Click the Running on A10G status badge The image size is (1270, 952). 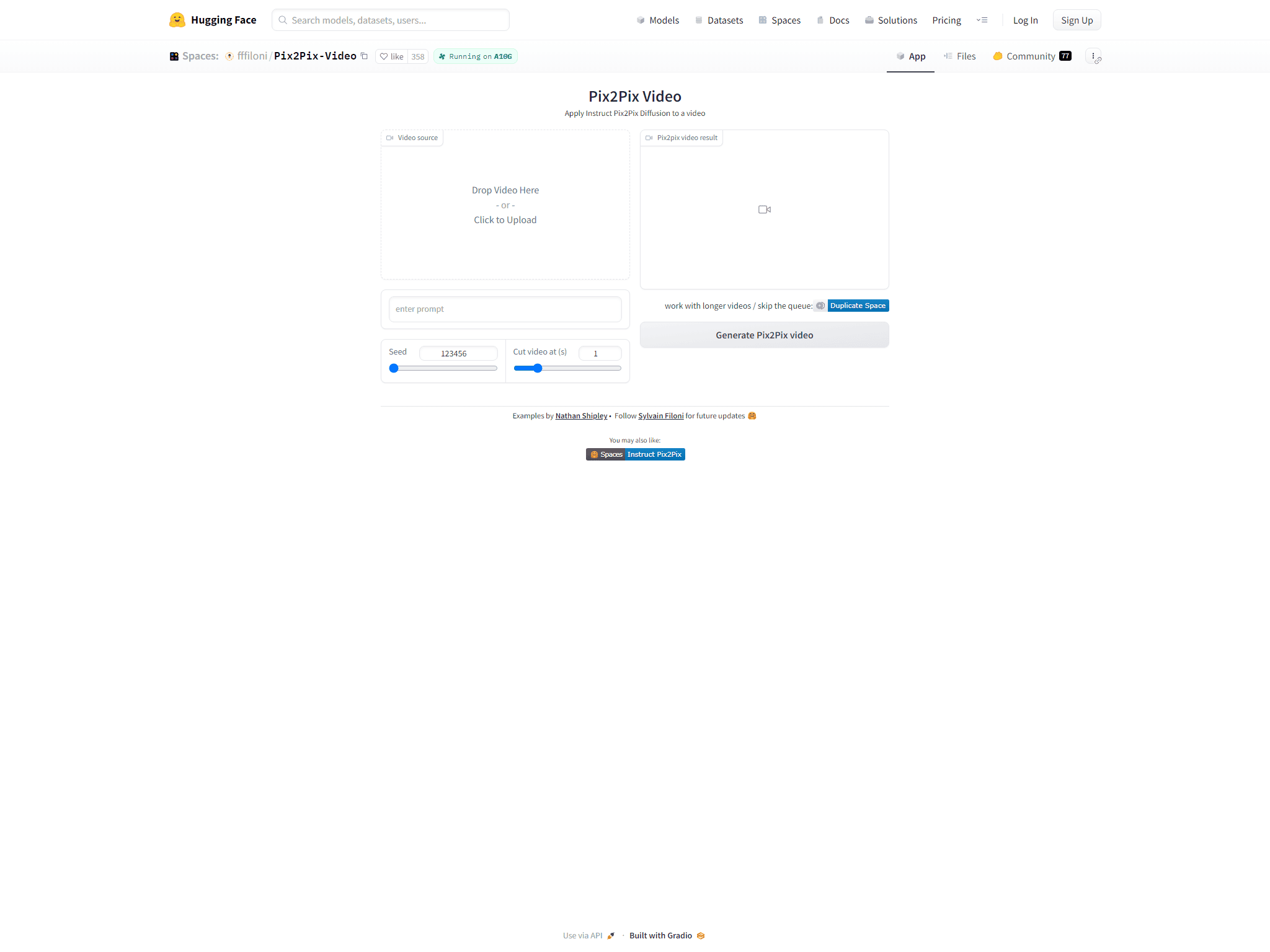click(476, 56)
